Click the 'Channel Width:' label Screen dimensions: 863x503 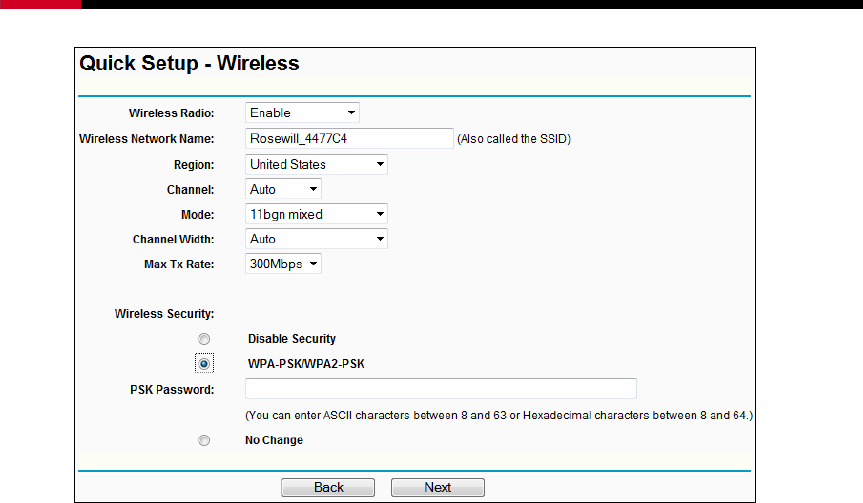click(x=173, y=239)
